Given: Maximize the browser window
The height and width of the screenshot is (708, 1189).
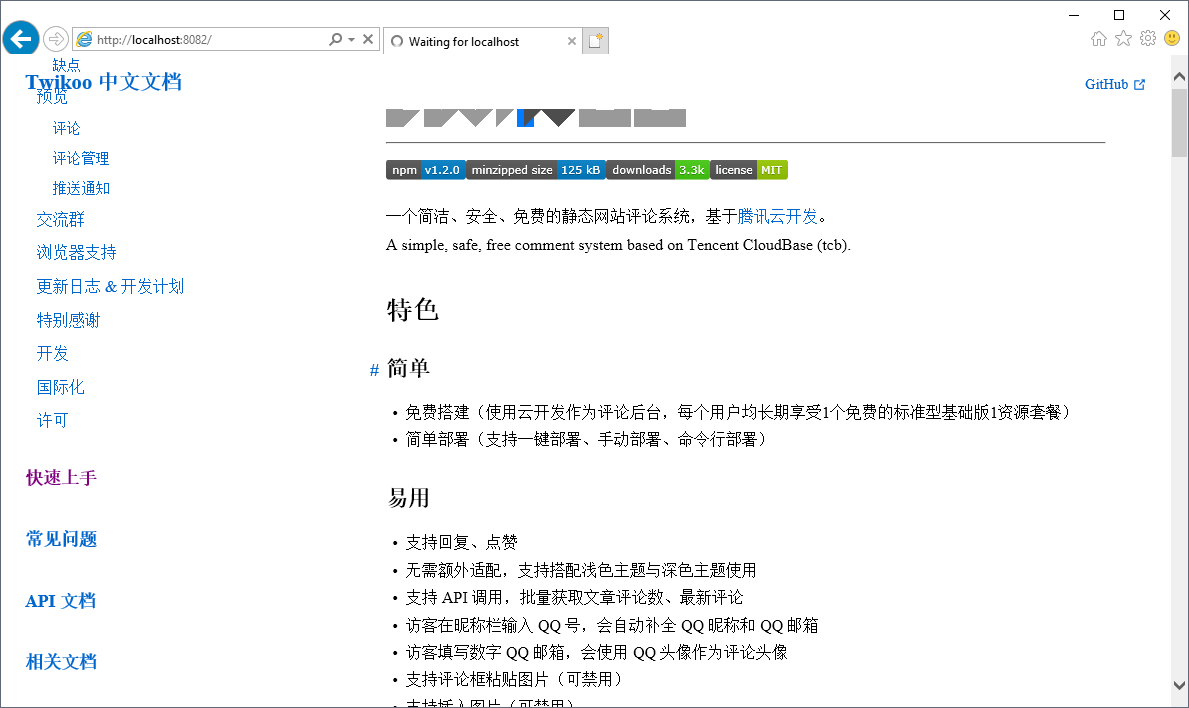Looking at the screenshot, I should pos(1118,15).
